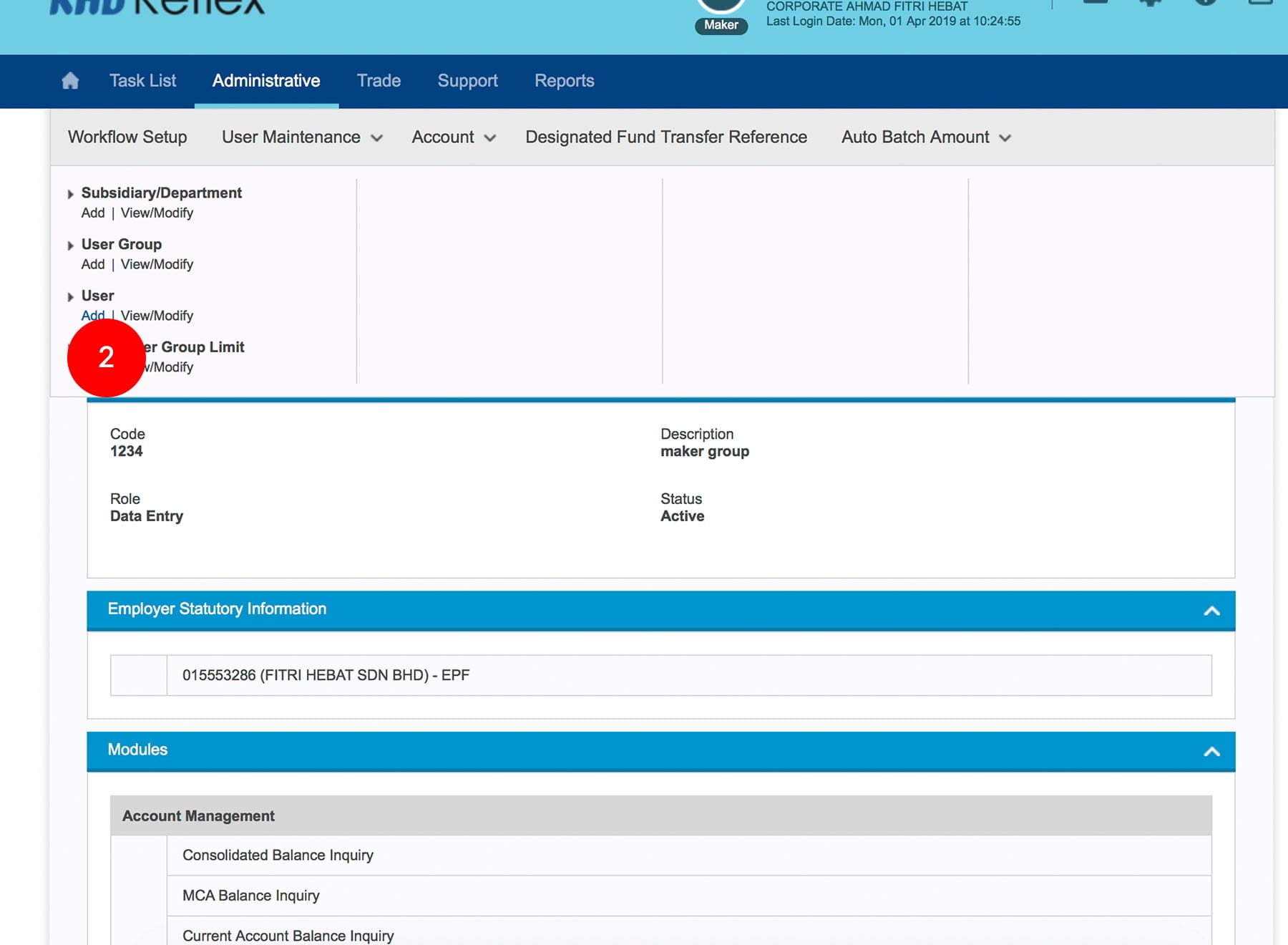Open Workflow Setup submenu item
Viewport: 1288px width, 945px height.
pyautogui.click(x=127, y=137)
